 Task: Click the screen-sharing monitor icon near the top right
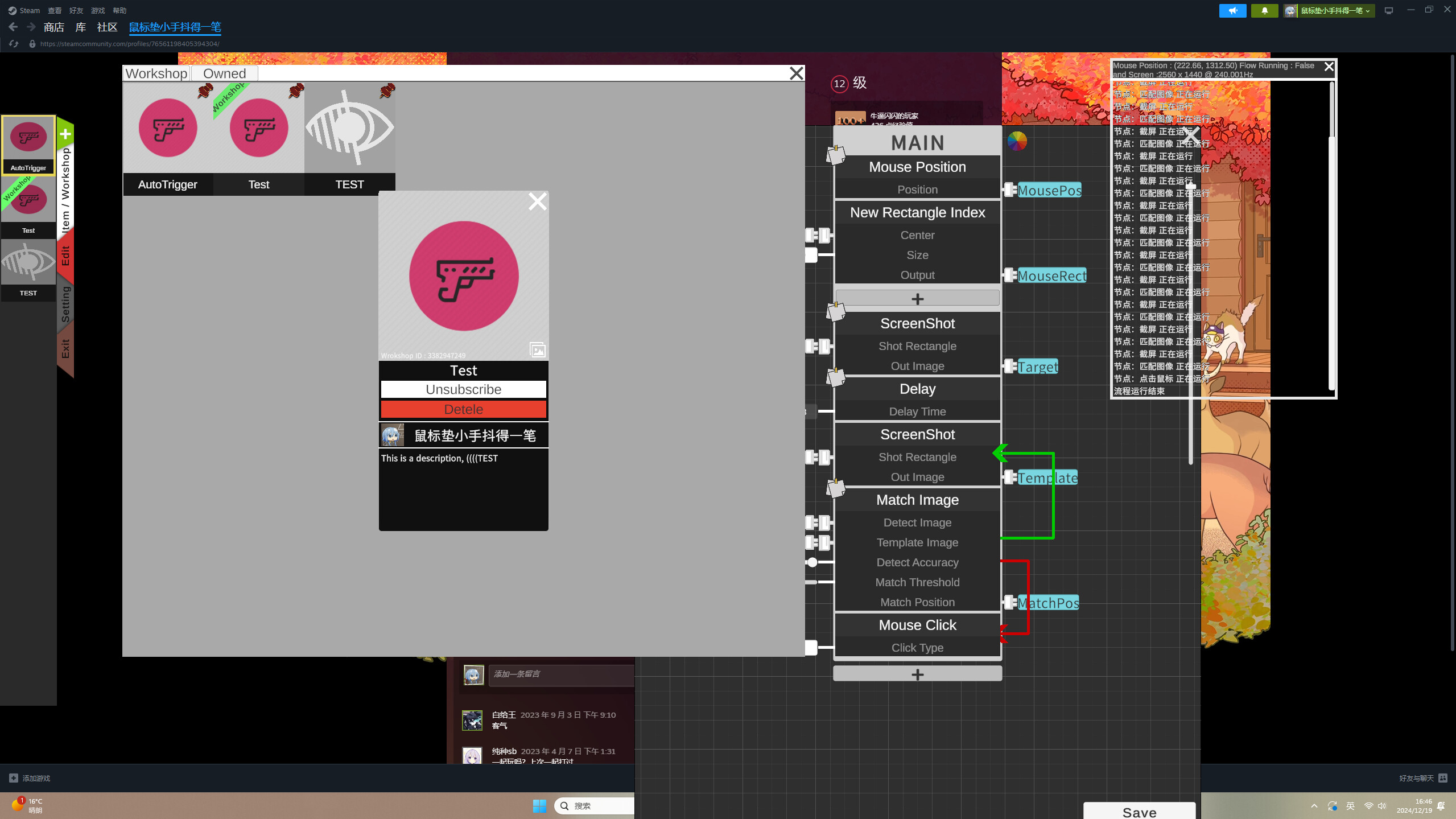click(1388, 10)
